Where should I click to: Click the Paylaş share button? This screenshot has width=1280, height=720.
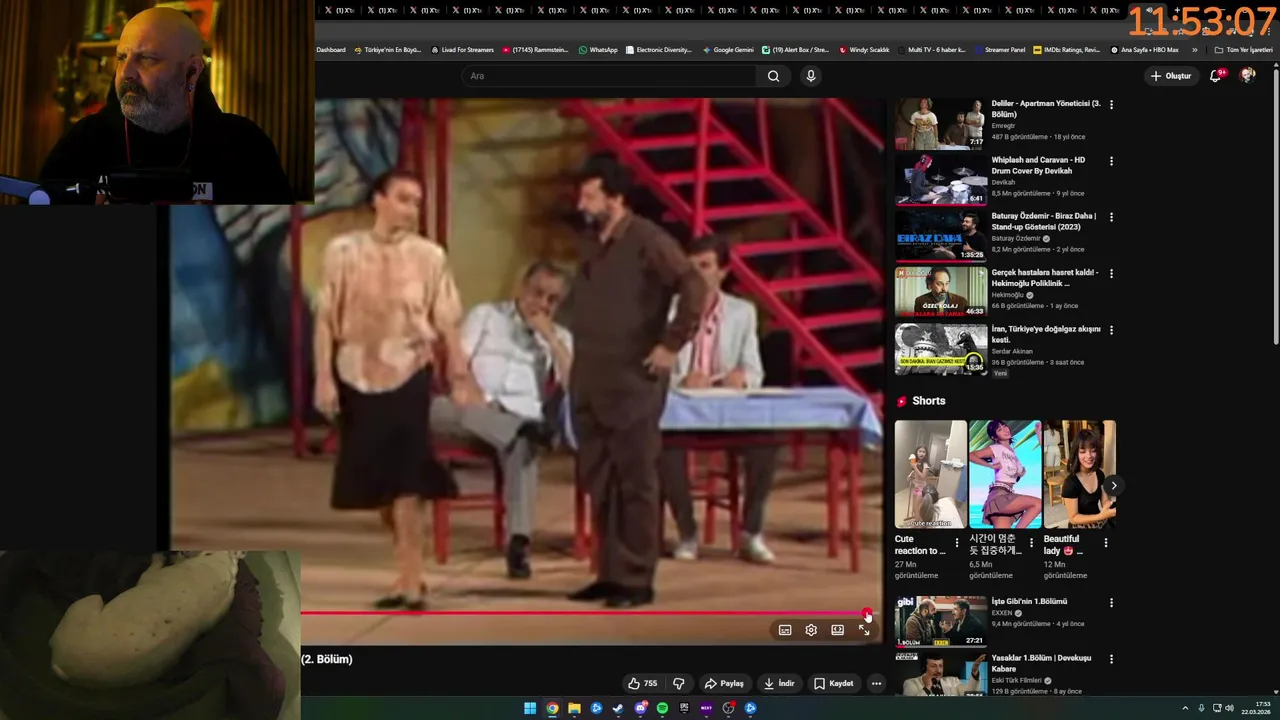tap(724, 684)
